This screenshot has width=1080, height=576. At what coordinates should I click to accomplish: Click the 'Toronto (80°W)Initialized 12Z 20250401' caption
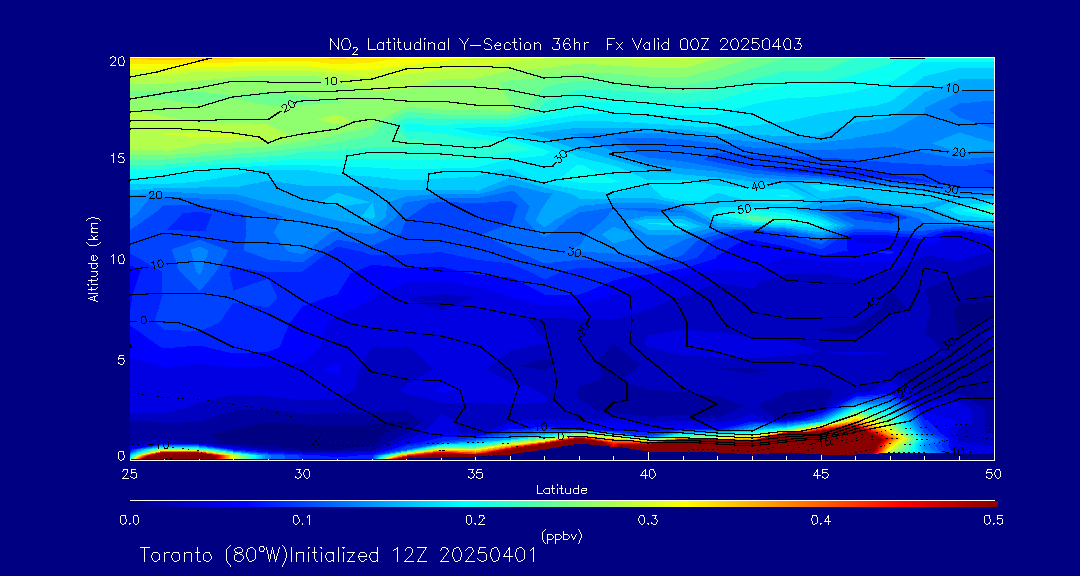[x=338, y=555]
